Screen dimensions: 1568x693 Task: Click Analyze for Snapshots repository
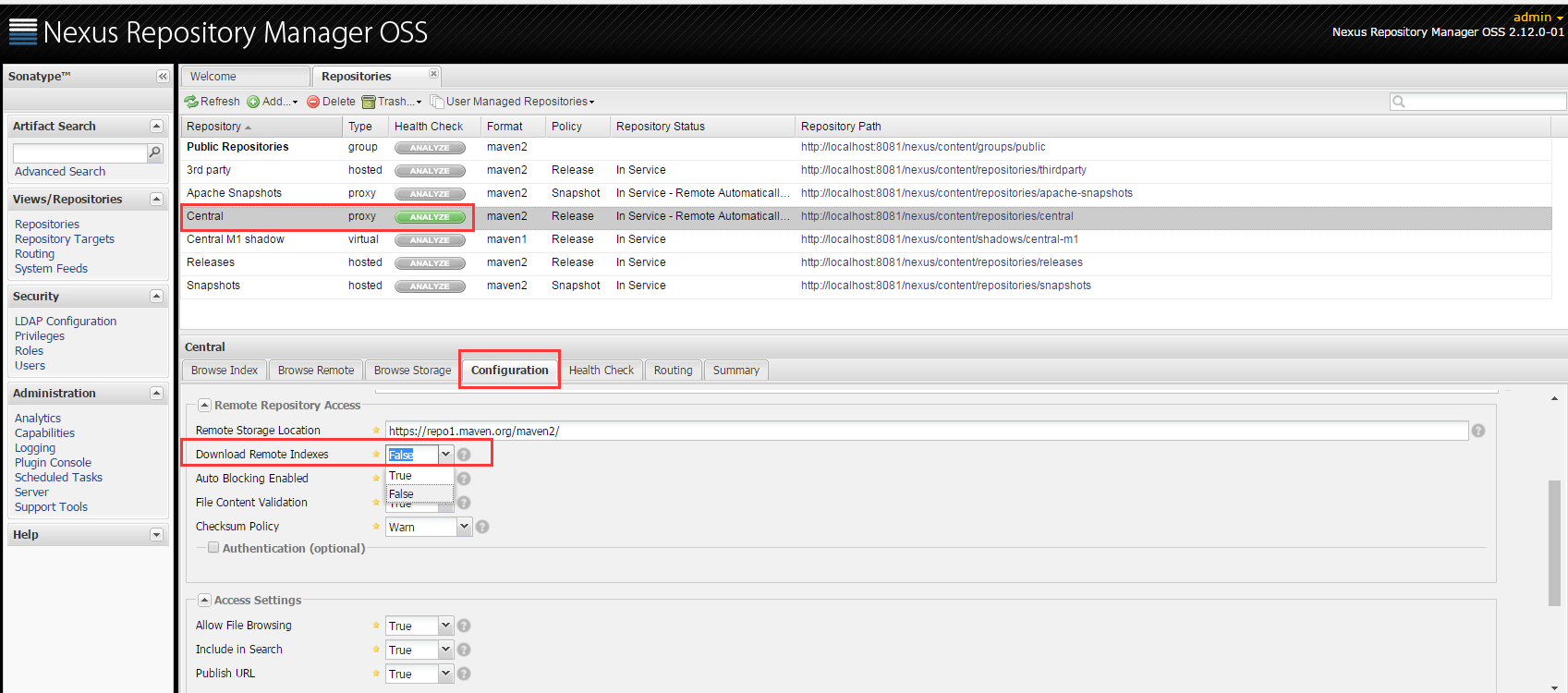coord(430,286)
